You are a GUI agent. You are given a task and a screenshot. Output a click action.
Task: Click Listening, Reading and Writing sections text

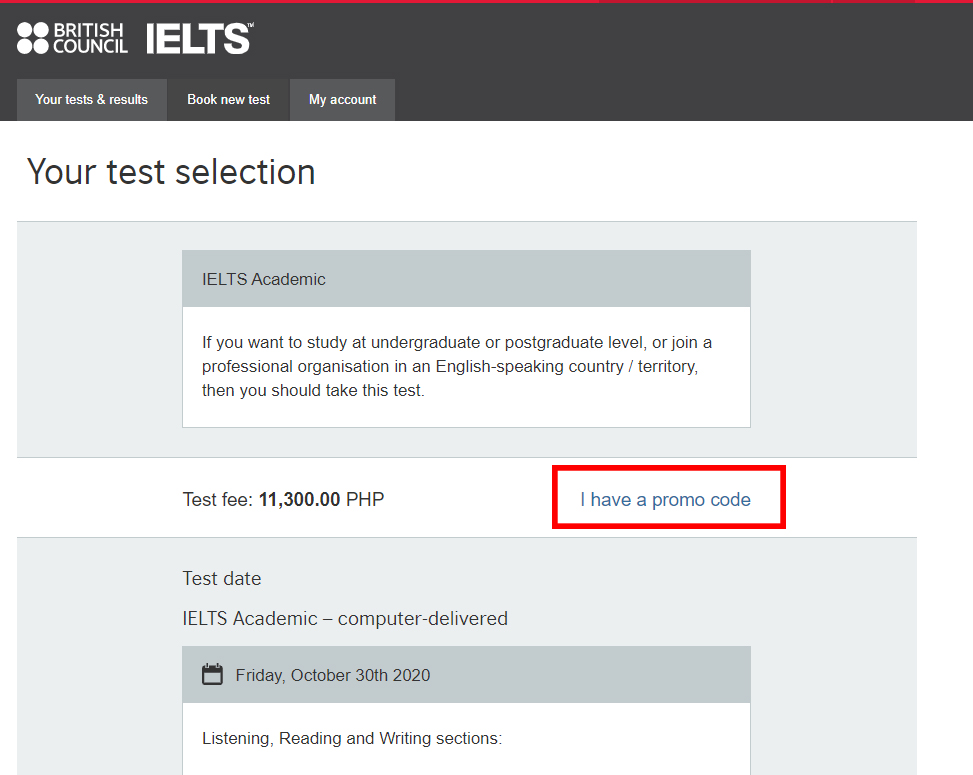point(352,738)
